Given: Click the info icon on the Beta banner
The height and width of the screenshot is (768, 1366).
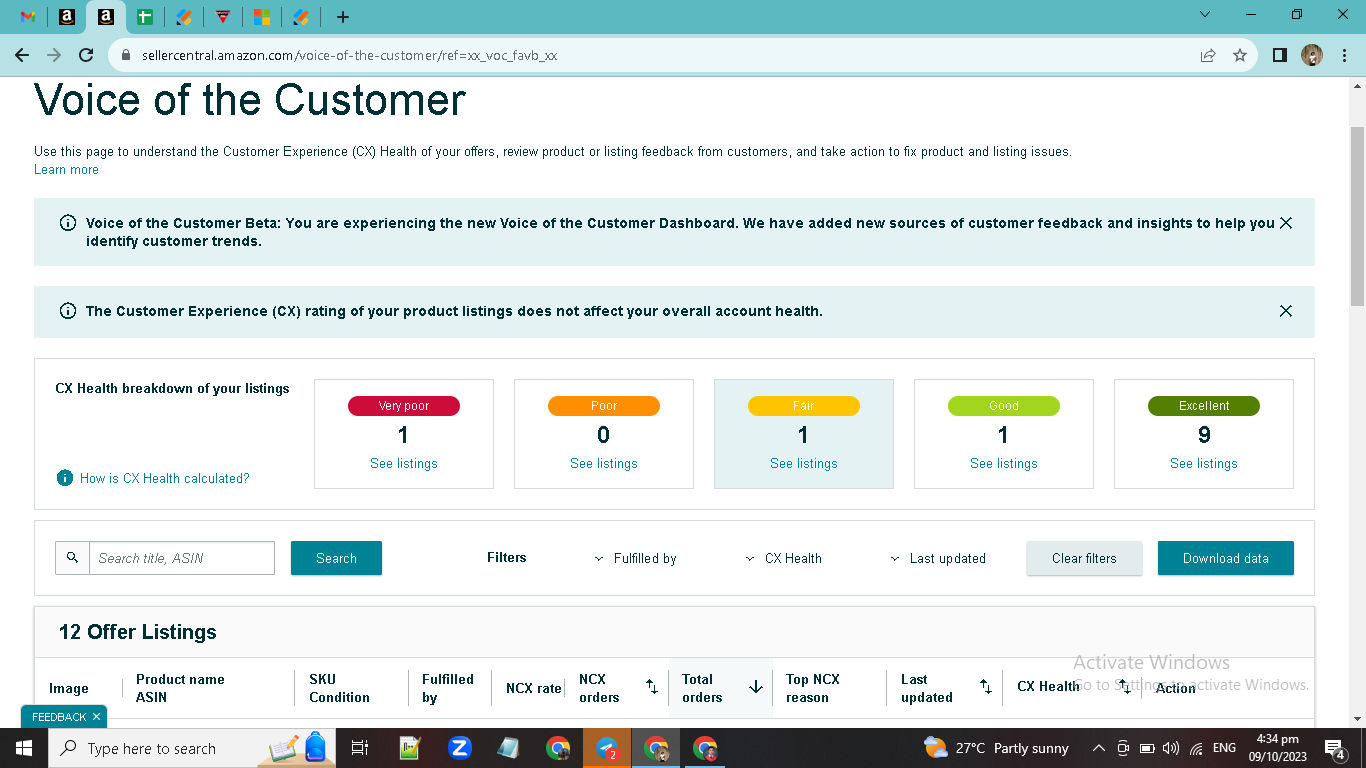Looking at the screenshot, I should click(x=68, y=223).
